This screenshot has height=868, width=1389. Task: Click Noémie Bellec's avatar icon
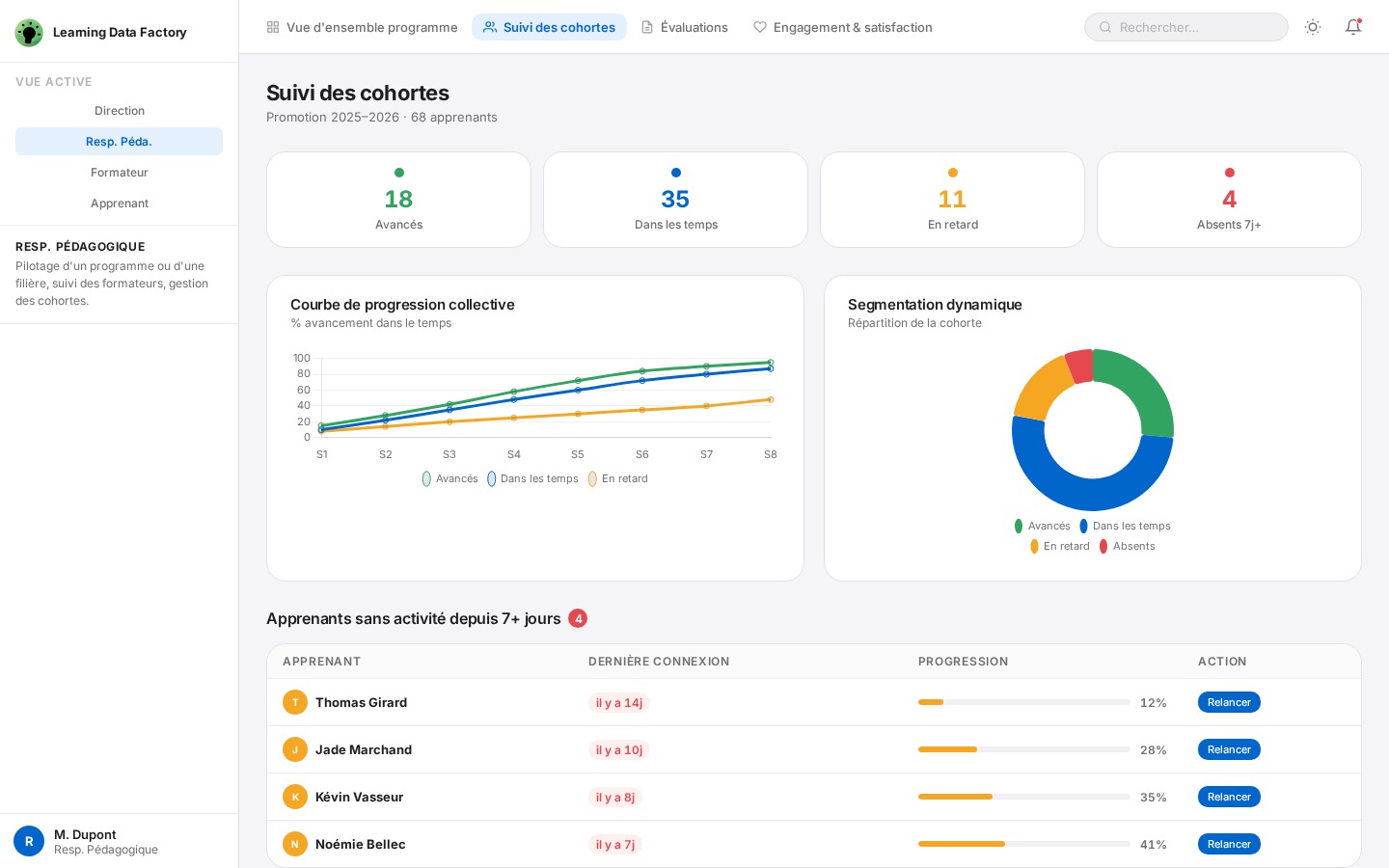tap(295, 844)
